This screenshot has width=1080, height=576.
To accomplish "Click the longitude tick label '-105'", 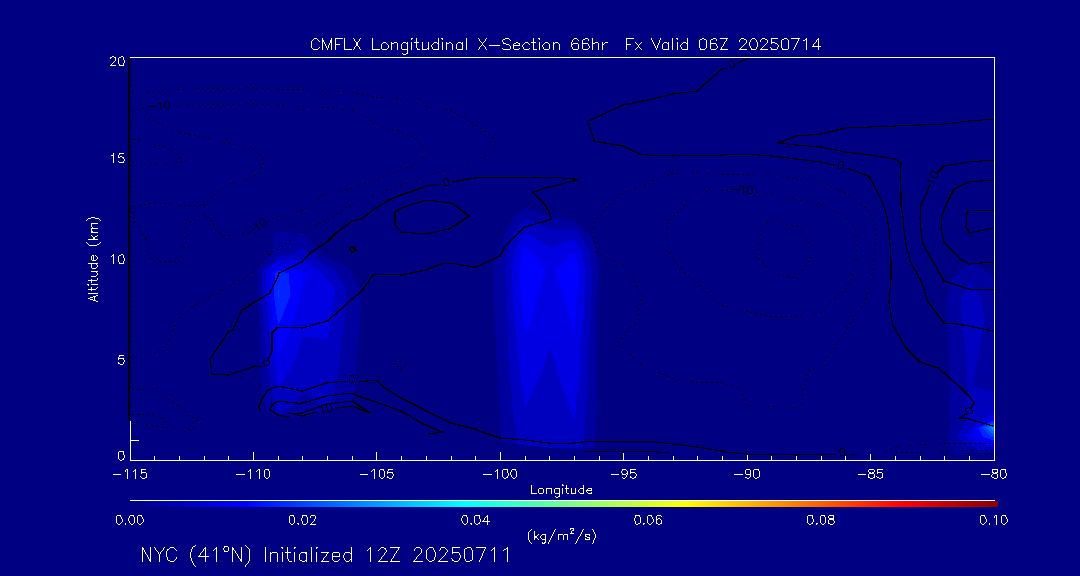I will coord(377,475).
